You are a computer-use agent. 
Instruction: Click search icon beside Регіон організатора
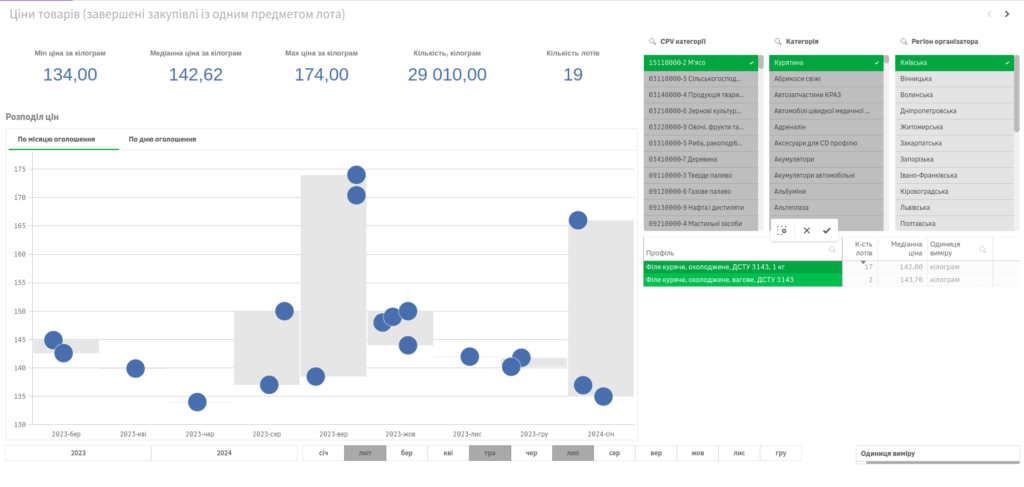(x=903, y=42)
